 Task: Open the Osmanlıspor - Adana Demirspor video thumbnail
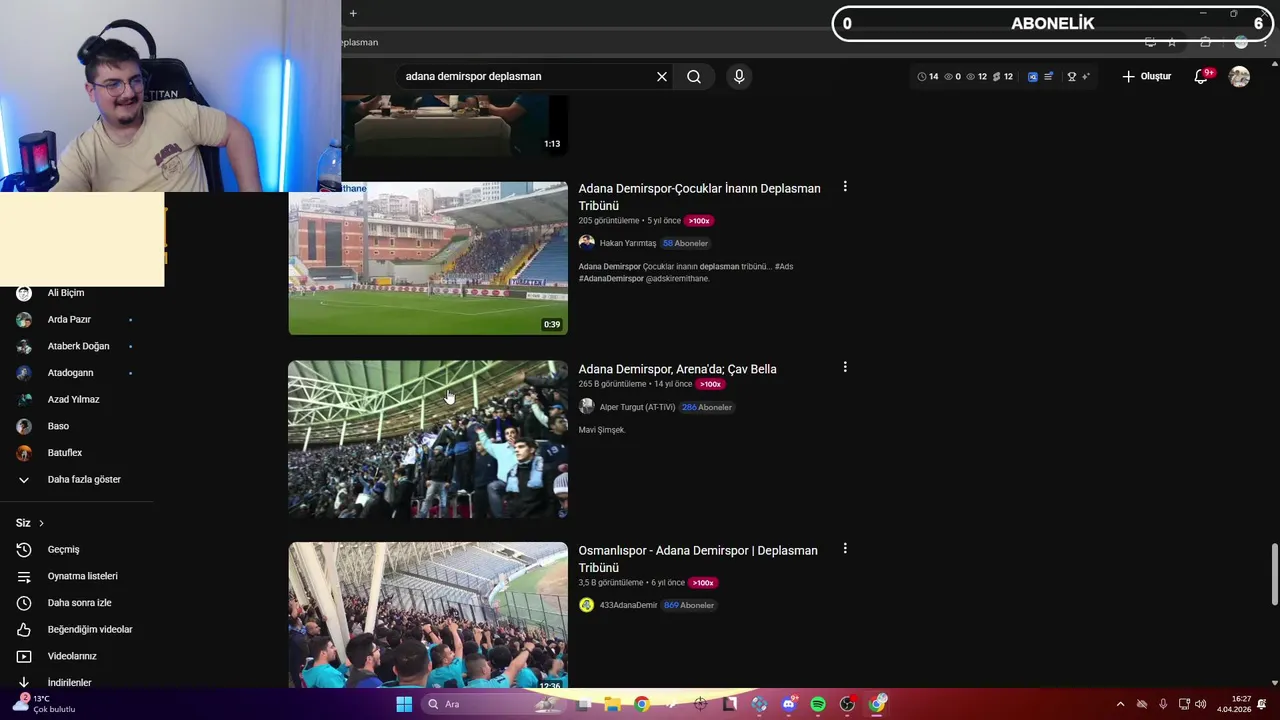coord(428,616)
